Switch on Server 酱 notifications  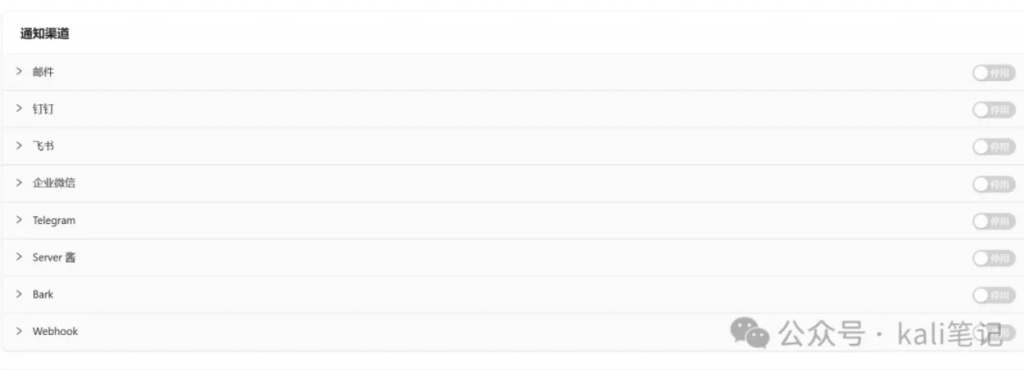click(994, 258)
